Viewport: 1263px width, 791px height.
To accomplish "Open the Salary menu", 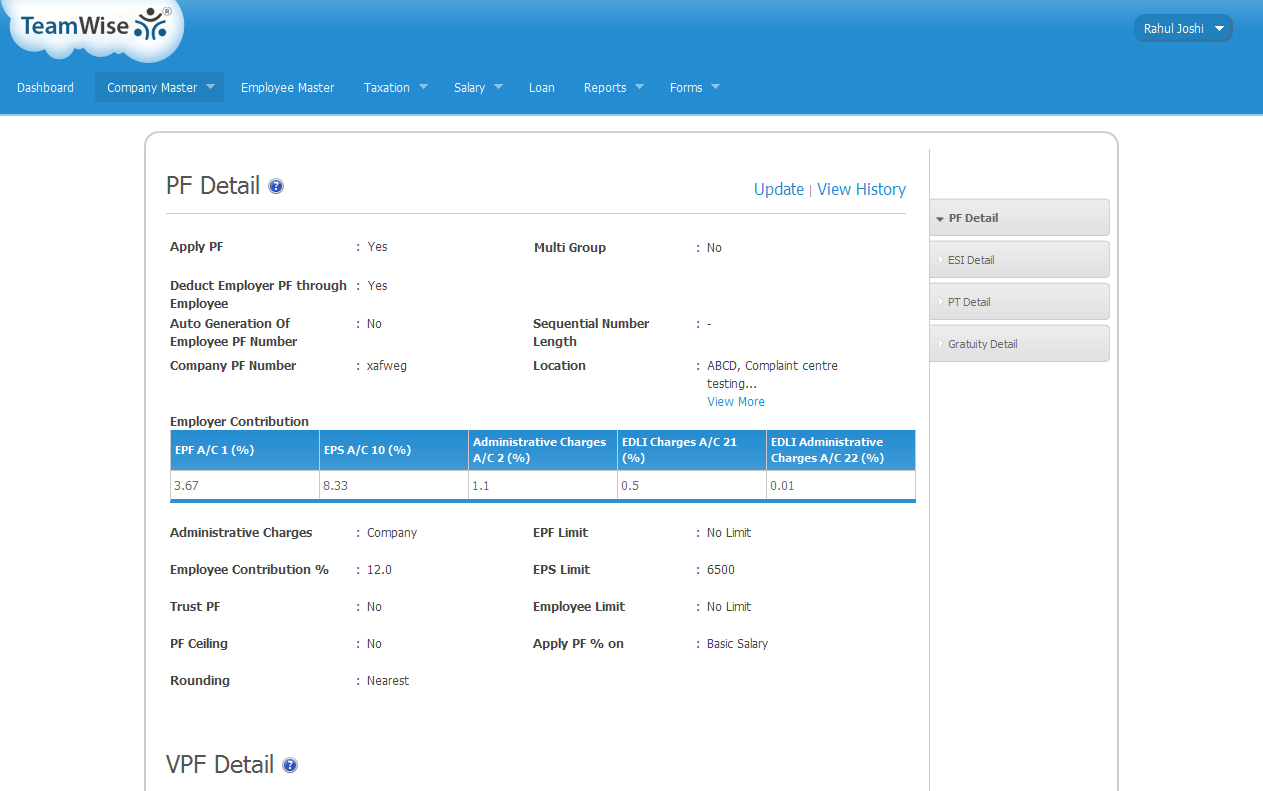I will [x=477, y=87].
